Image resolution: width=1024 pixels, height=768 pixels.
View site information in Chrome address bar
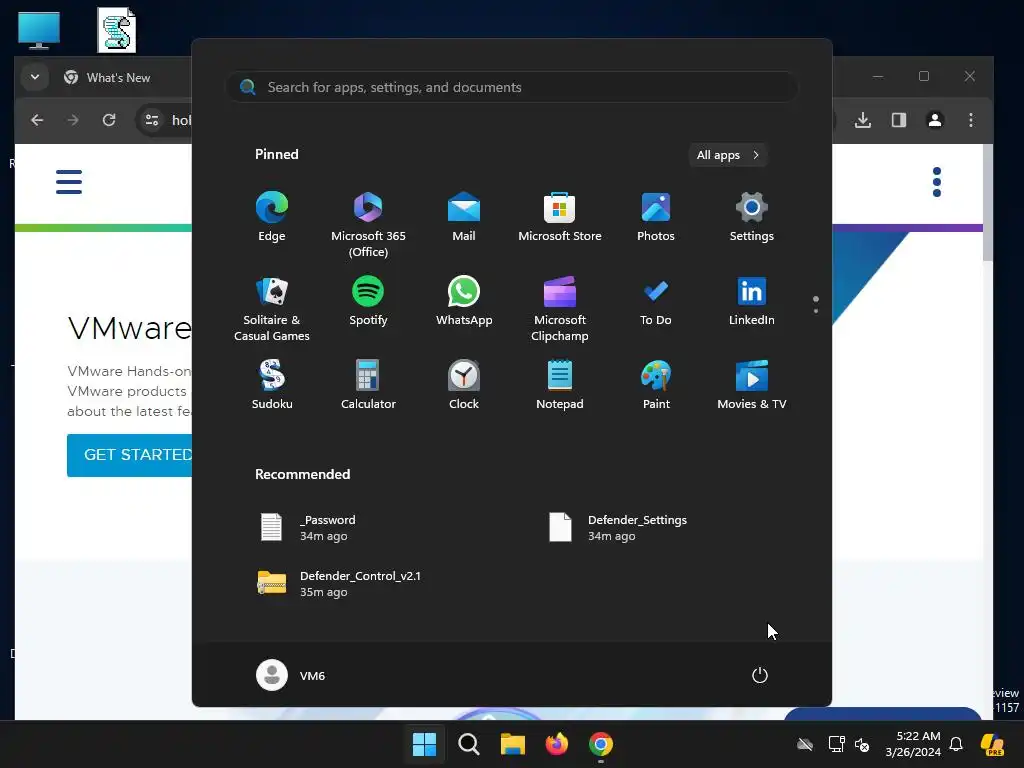point(152,120)
